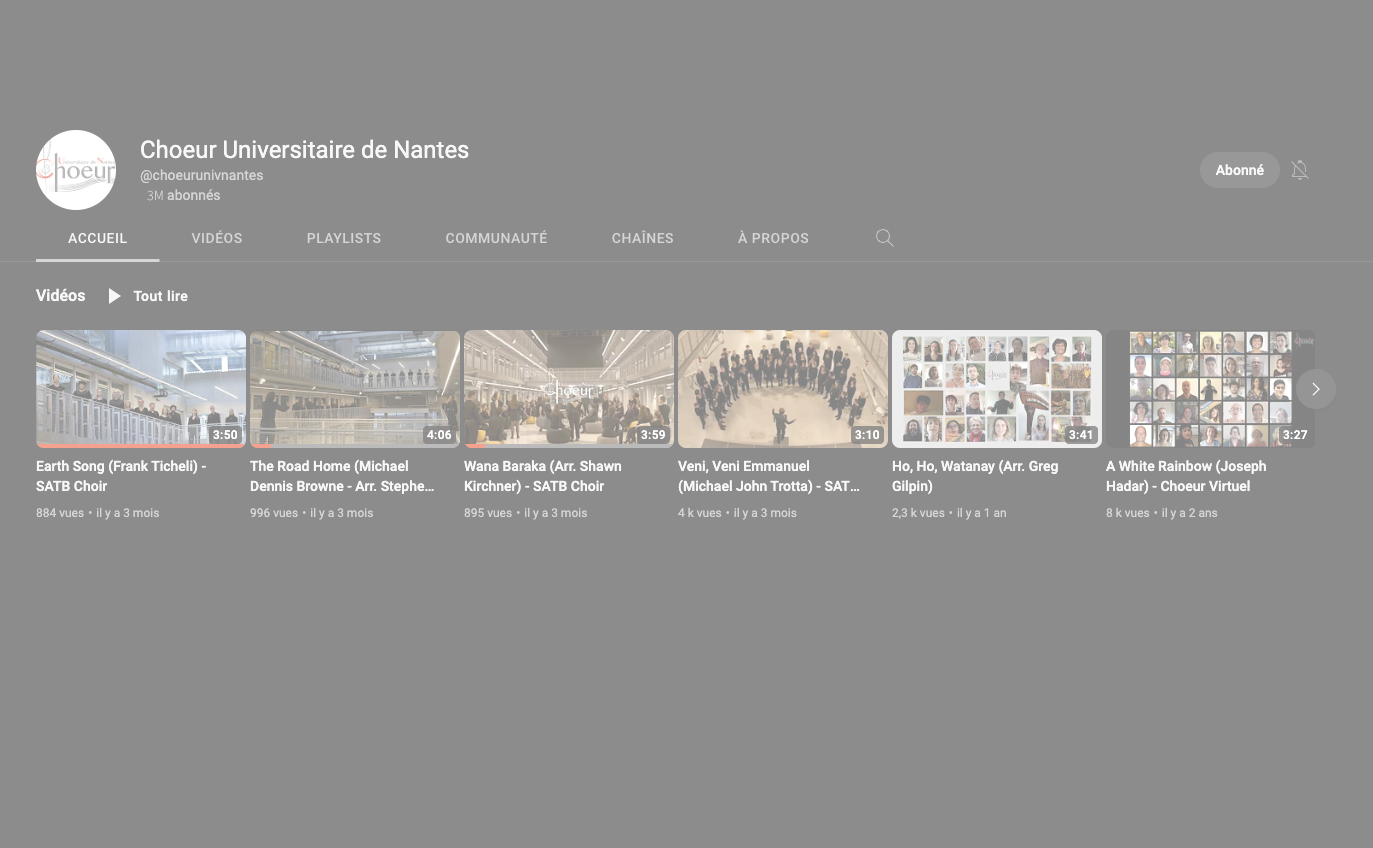Click the 895 vues view count
Viewport: 1373px width, 848px height.
click(x=488, y=513)
